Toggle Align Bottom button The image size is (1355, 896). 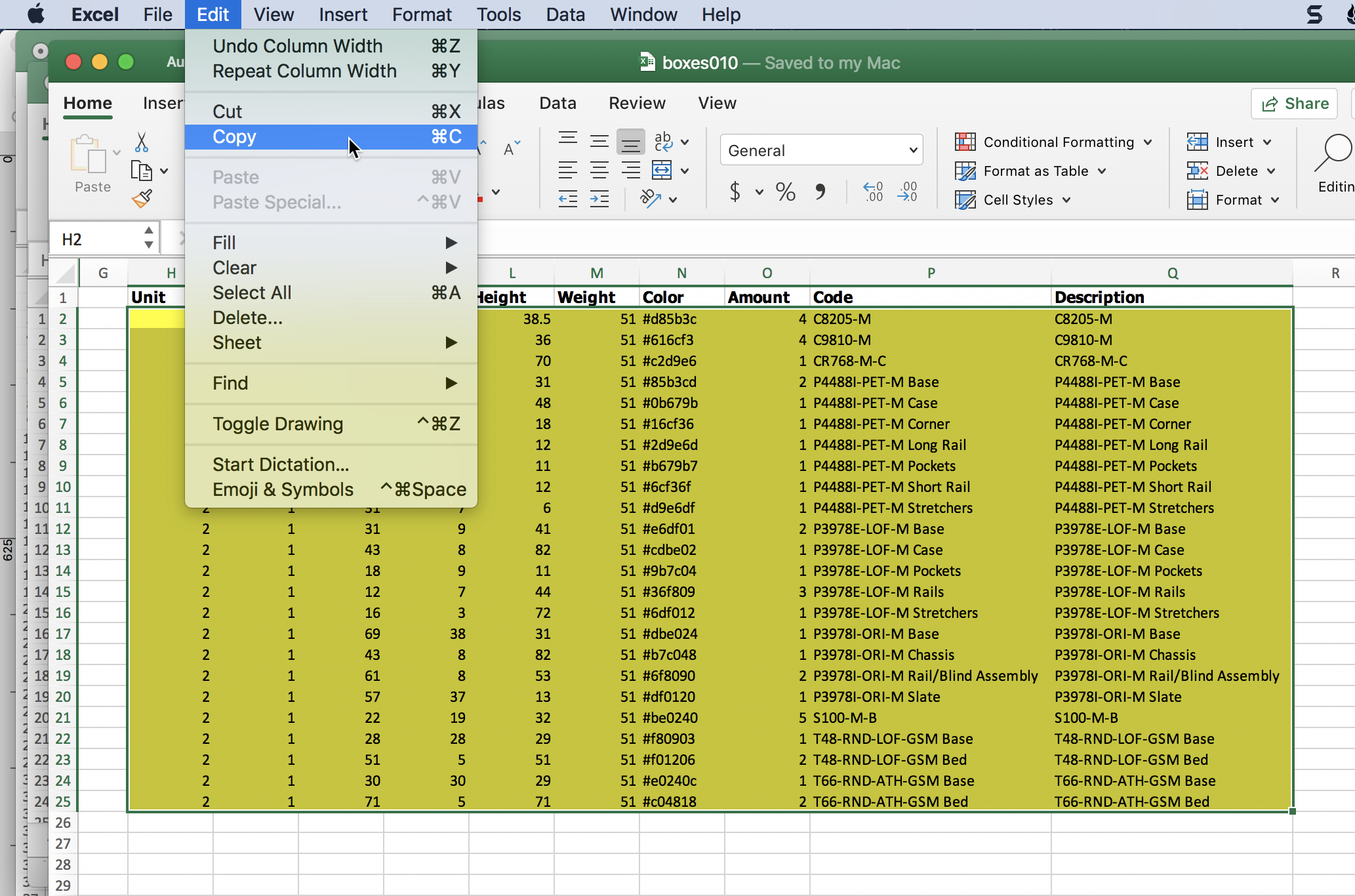tap(630, 142)
